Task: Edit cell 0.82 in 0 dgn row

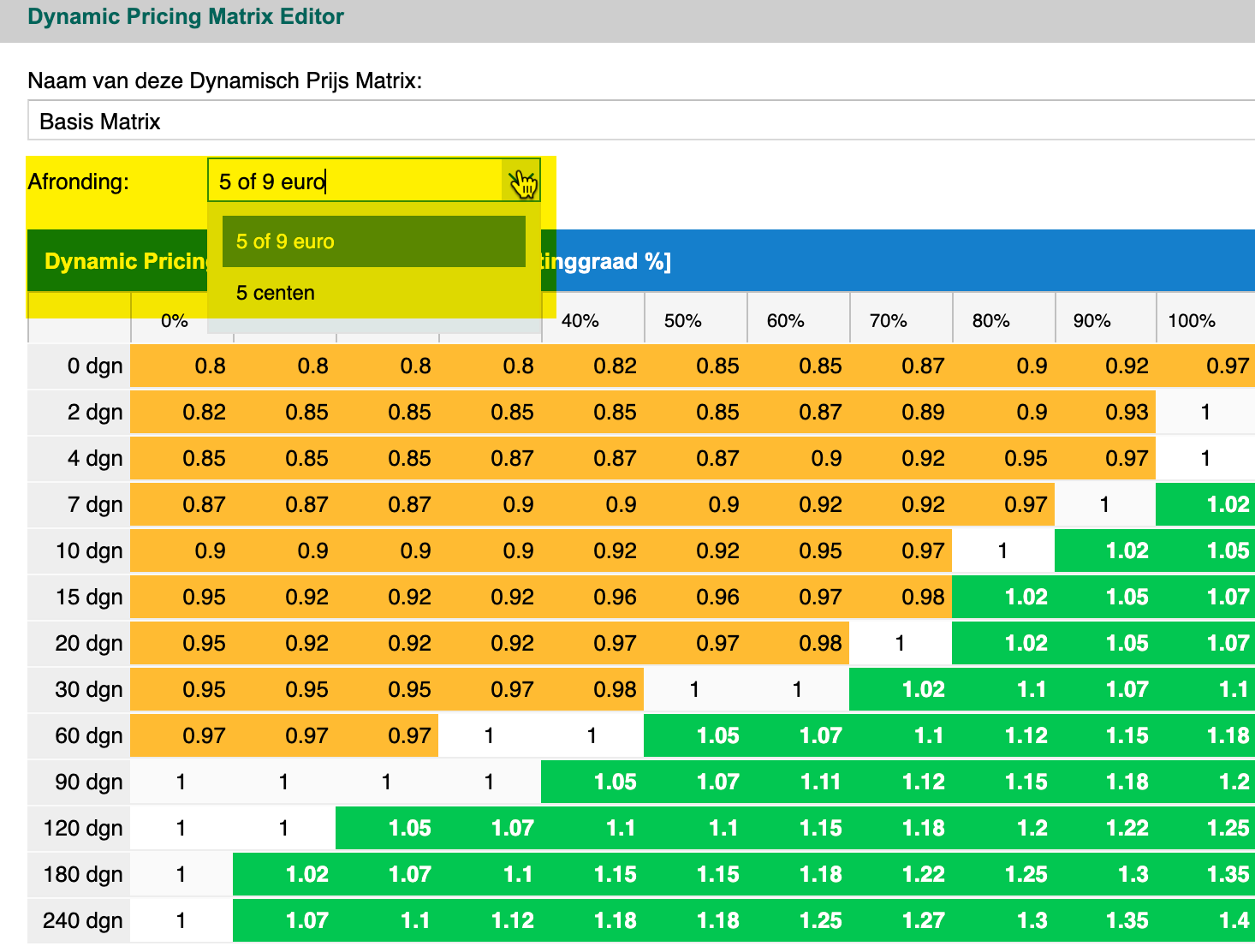Action: tap(592, 366)
